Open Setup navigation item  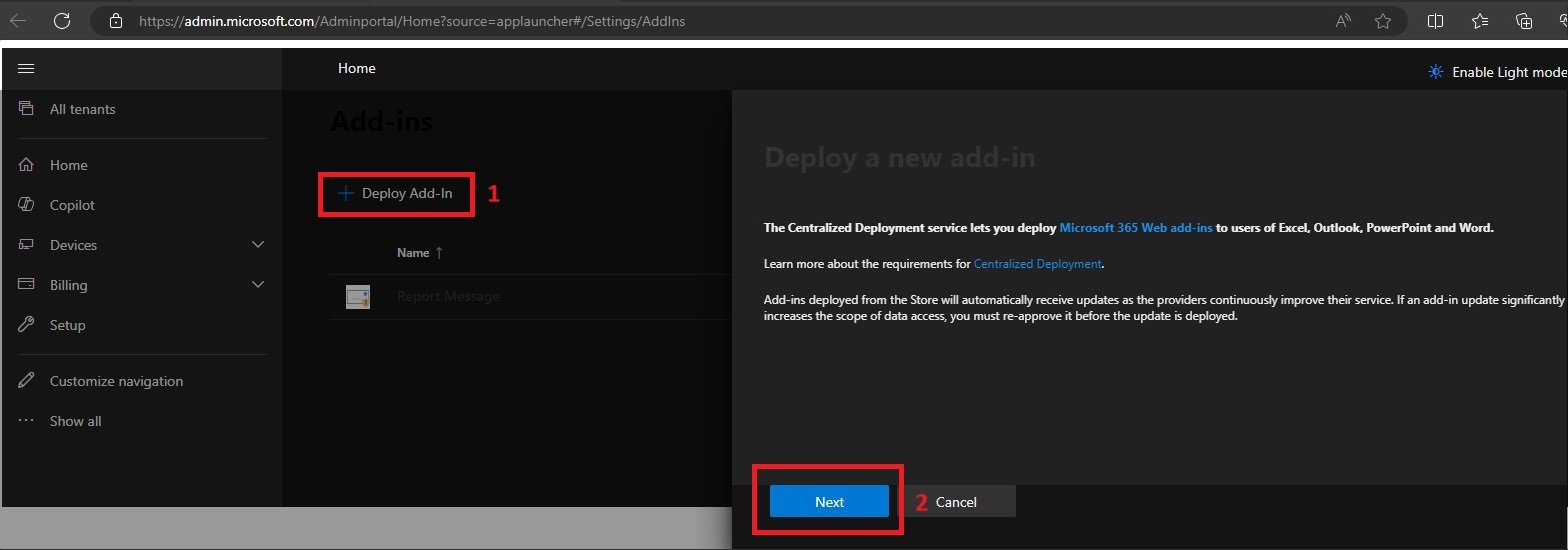(x=67, y=325)
